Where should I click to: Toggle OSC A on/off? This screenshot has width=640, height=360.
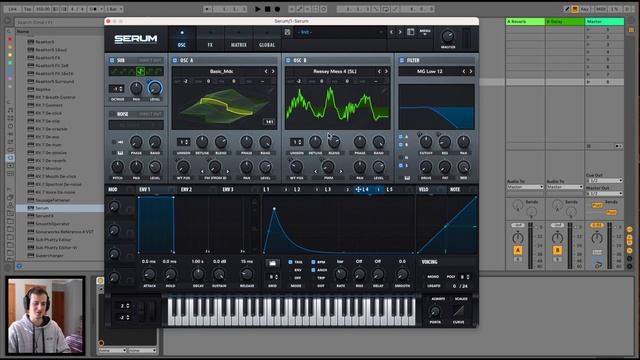point(175,60)
